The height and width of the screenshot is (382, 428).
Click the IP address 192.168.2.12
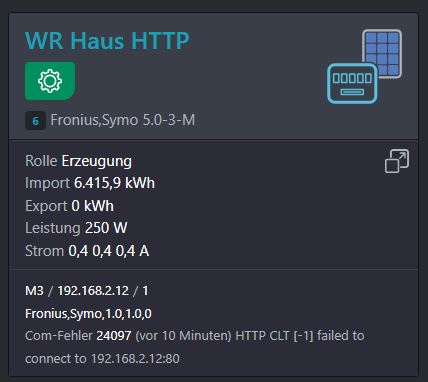(93, 291)
